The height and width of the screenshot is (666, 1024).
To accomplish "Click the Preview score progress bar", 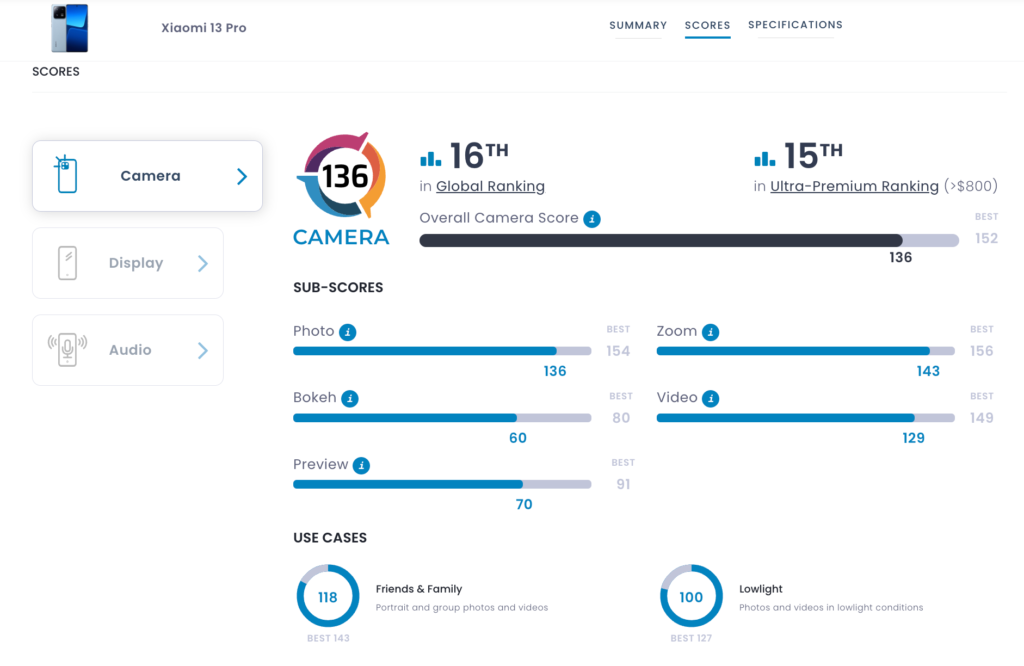I will click(x=442, y=484).
